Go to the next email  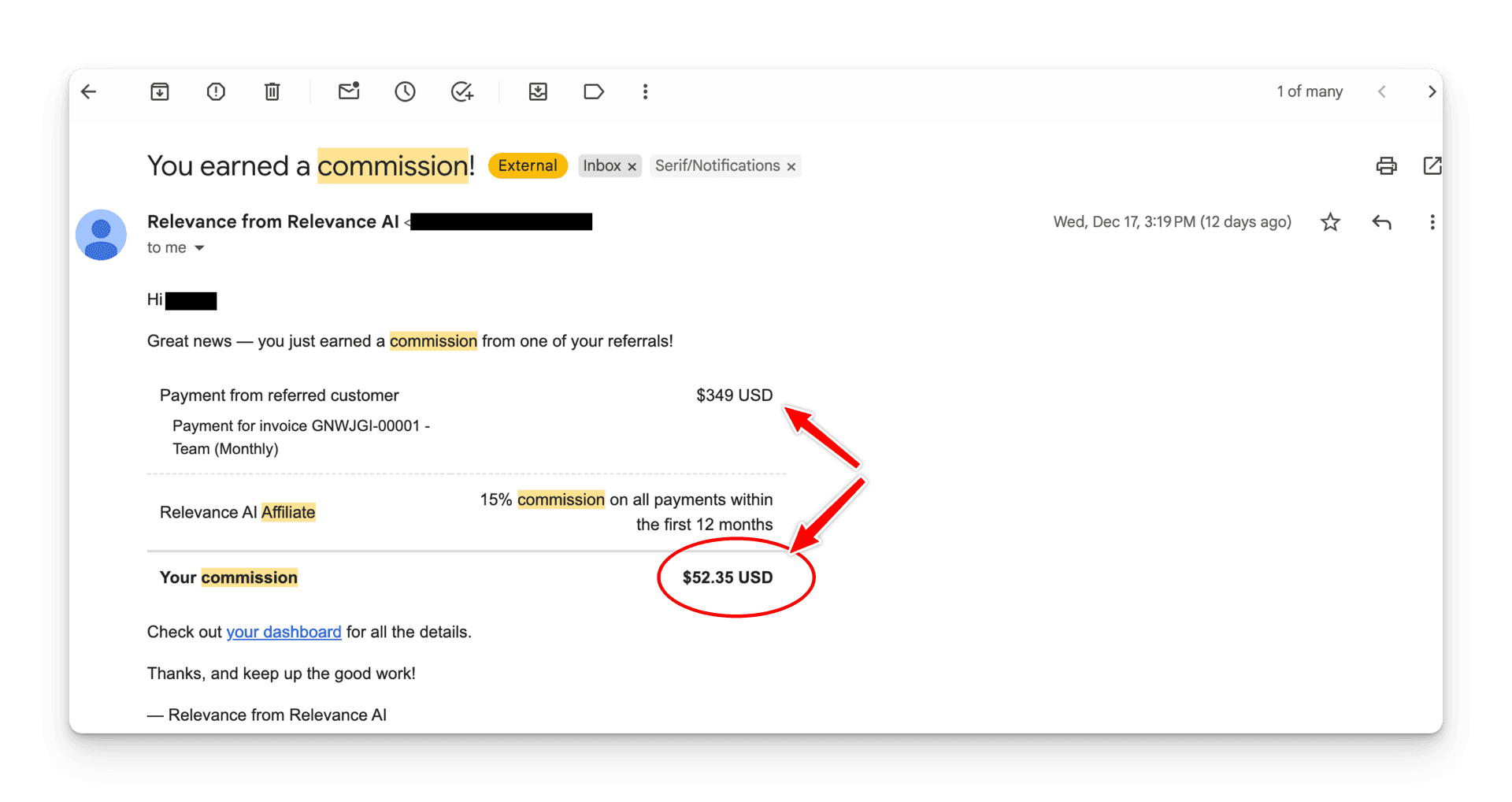click(x=1432, y=91)
